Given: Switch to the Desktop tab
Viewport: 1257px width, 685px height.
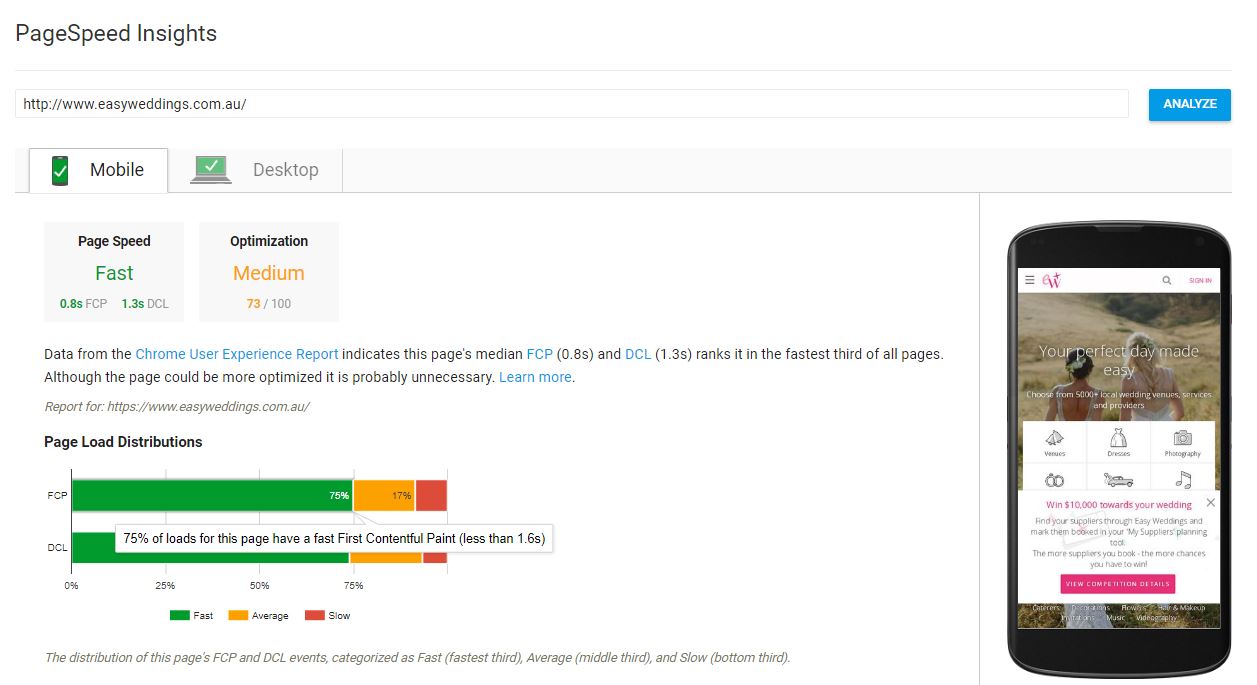Looking at the screenshot, I should click(255, 170).
